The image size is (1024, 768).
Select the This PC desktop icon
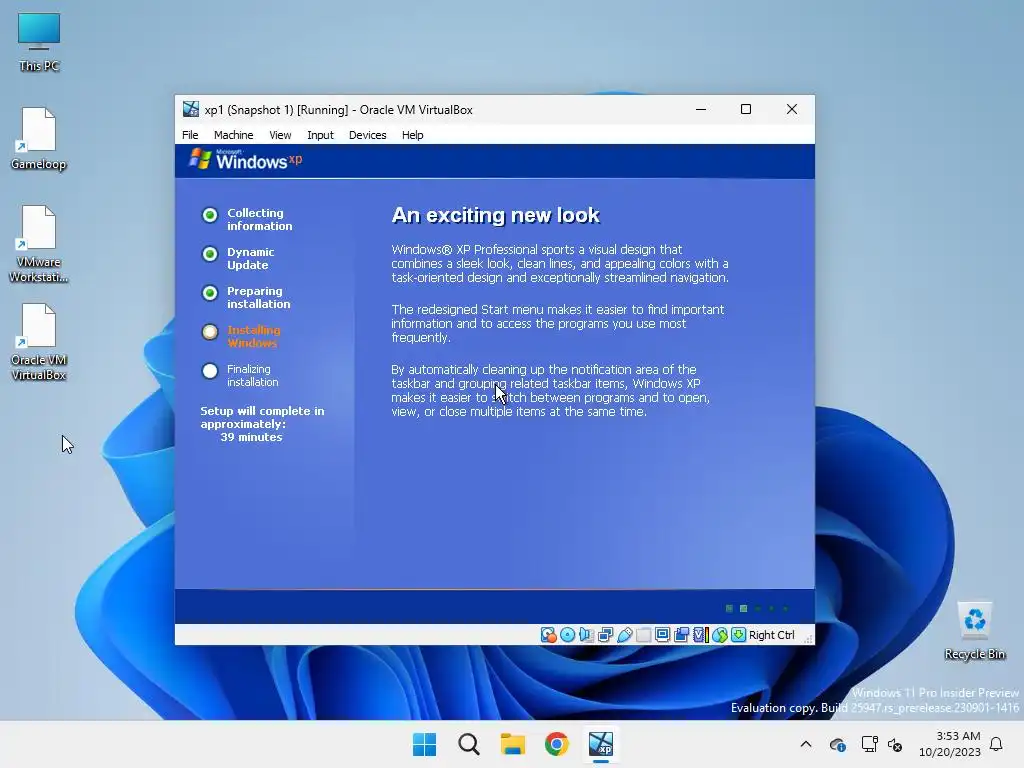click(39, 42)
